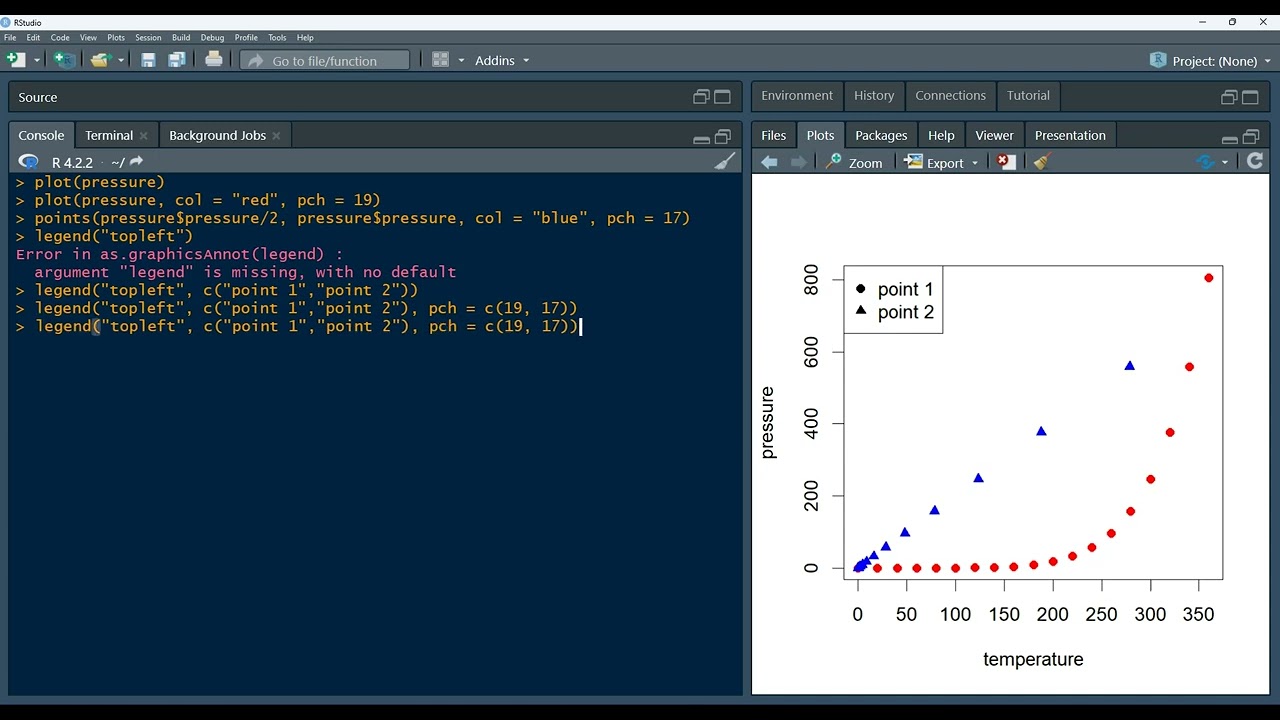Restore the Plots pane size

[1250, 137]
